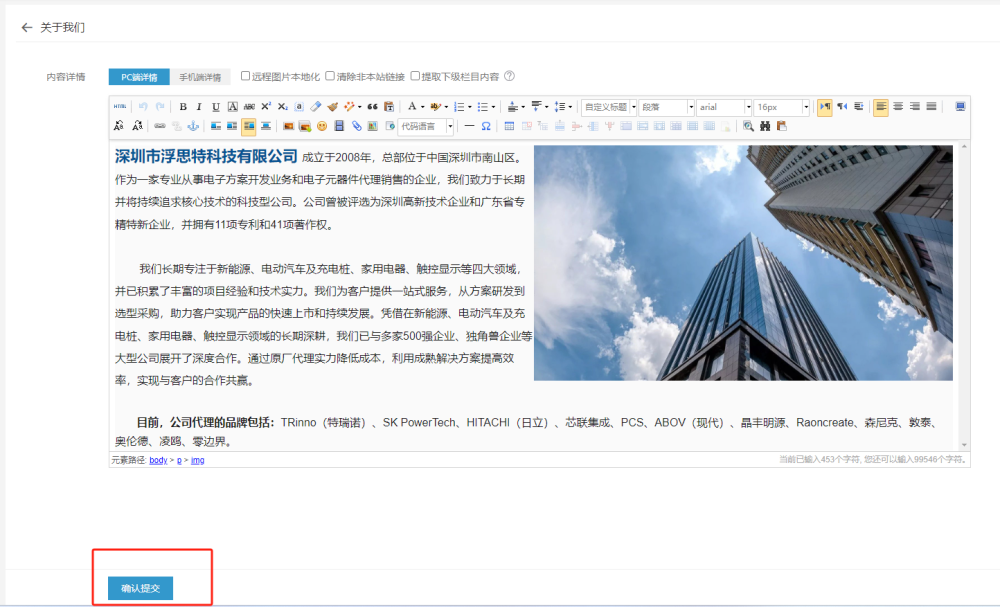Select the skyscraper image in the editor
Image resolution: width=1000 pixels, height=607 pixels.
pyautogui.click(x=743, y=263)
